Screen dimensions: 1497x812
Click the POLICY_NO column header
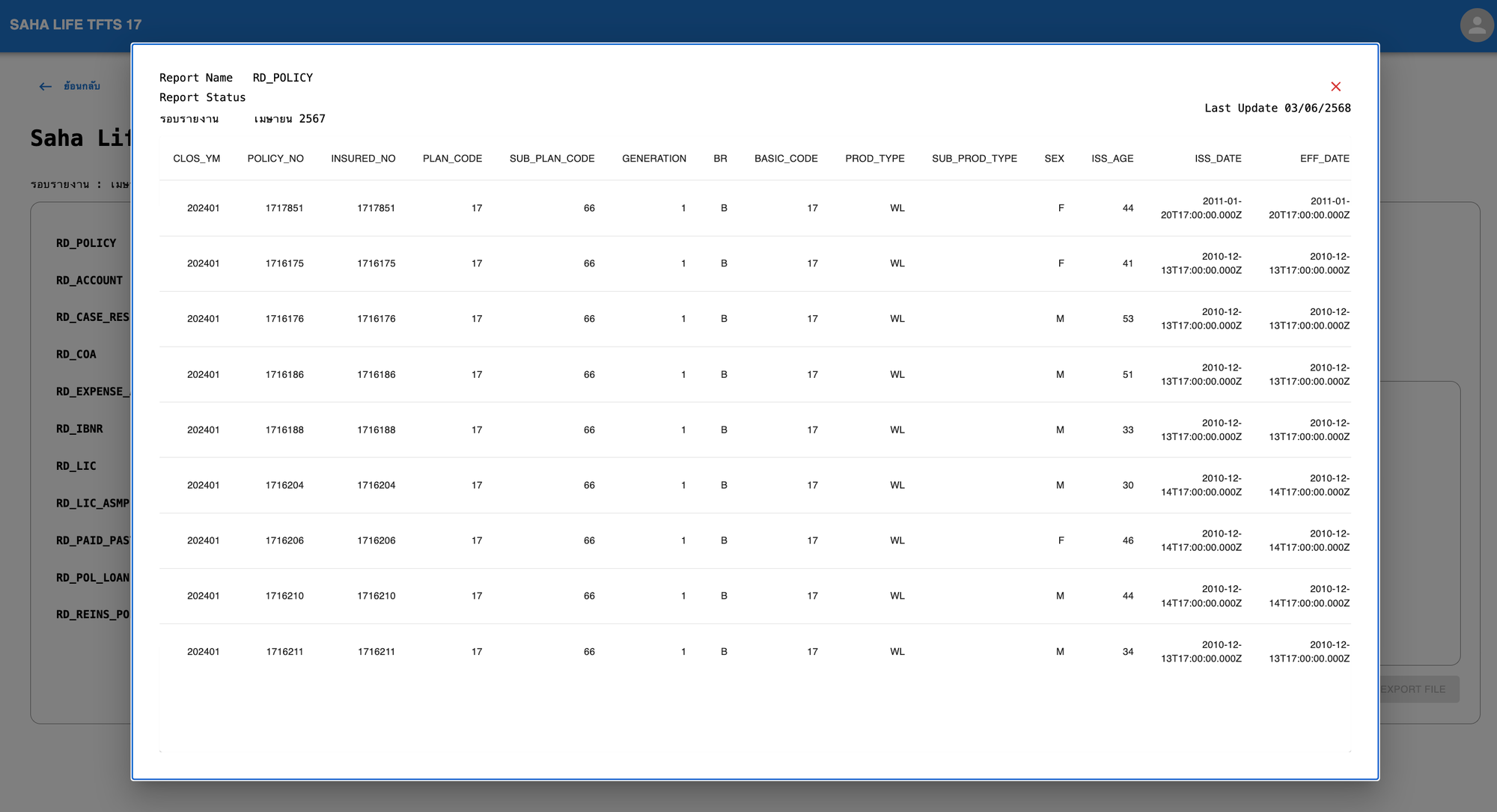[x=275, y=159]
